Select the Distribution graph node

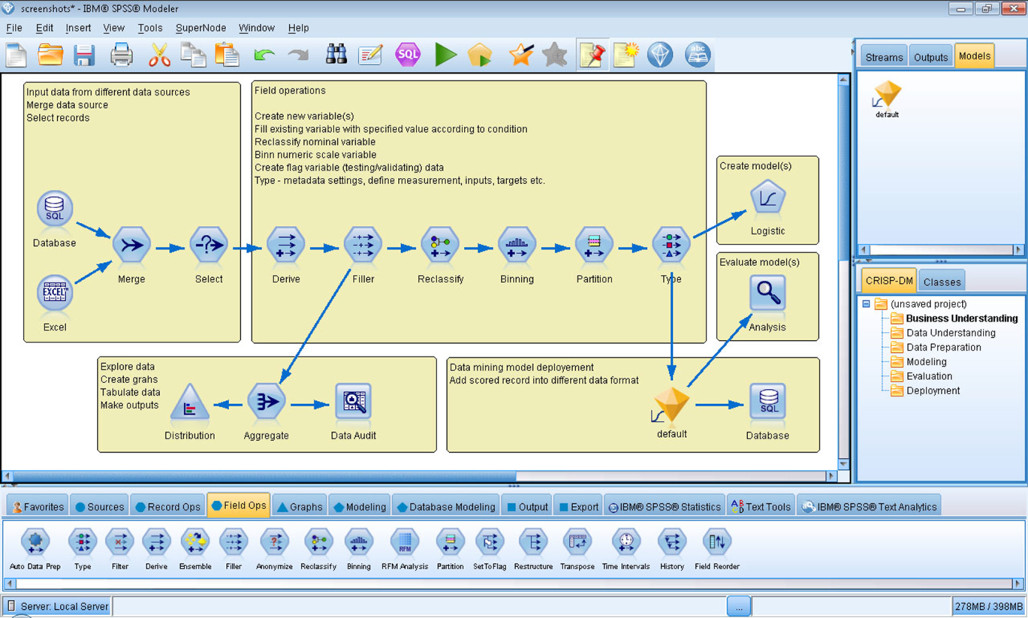189,402
